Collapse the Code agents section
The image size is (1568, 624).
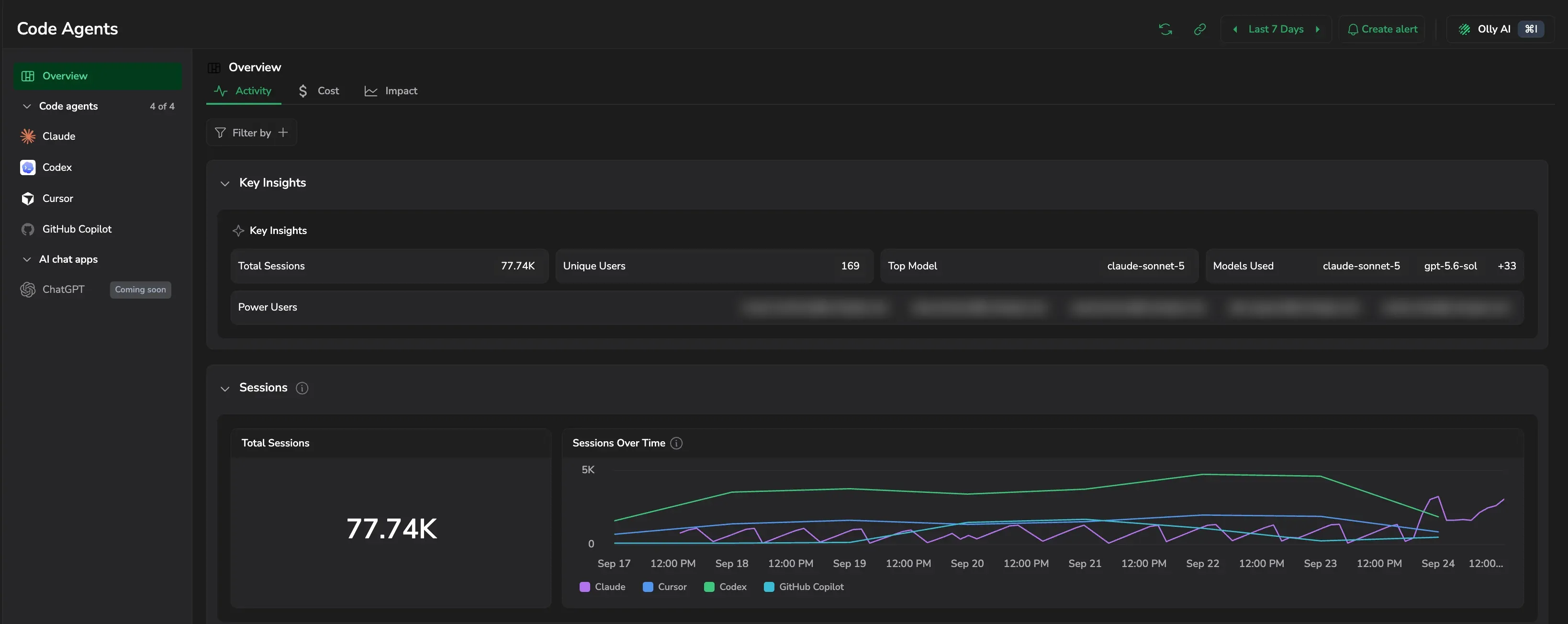pyautogui.click(x=27, y=107)
